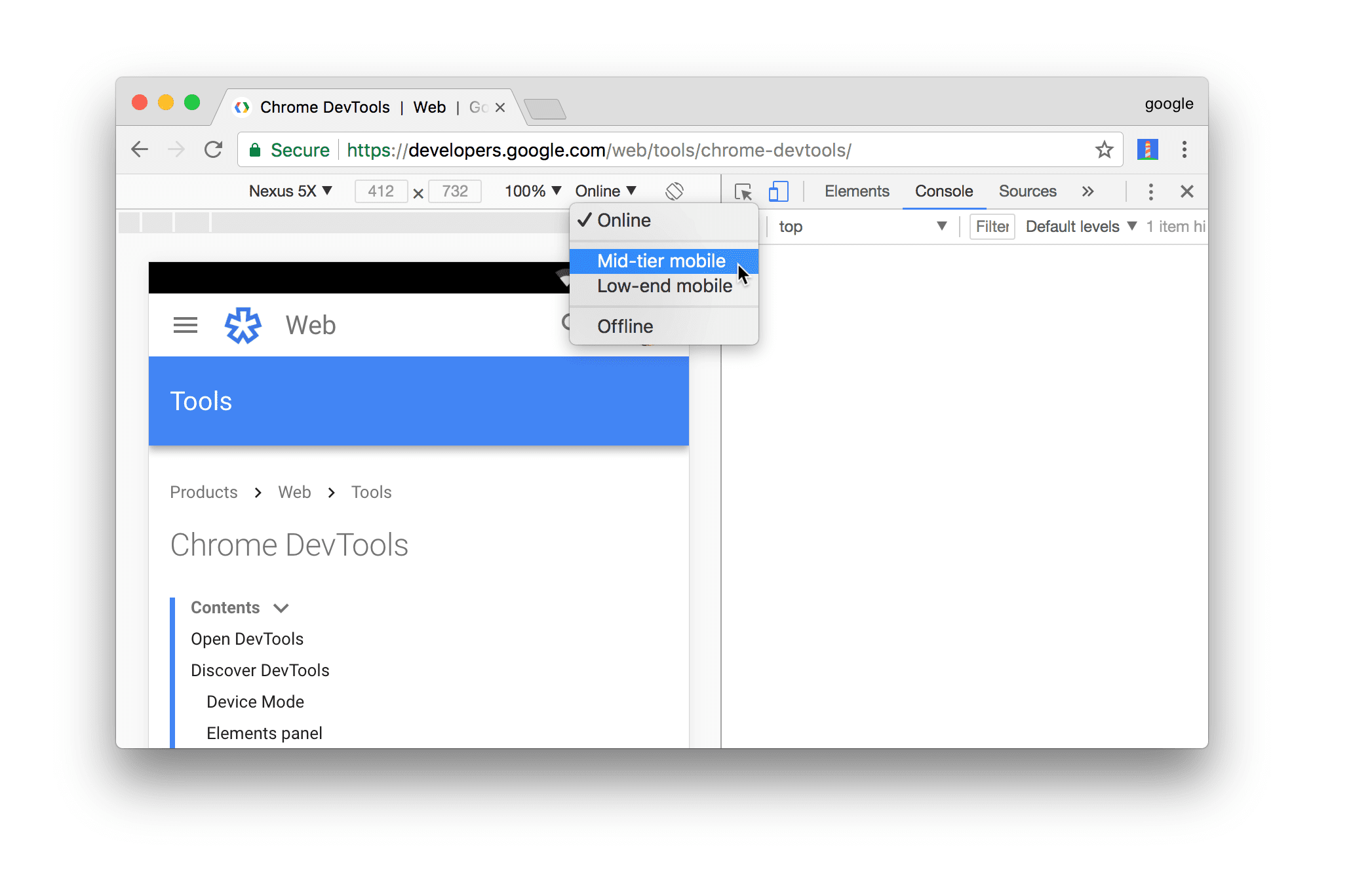Expand the network throttling Online dropdown

pos(605,190)
